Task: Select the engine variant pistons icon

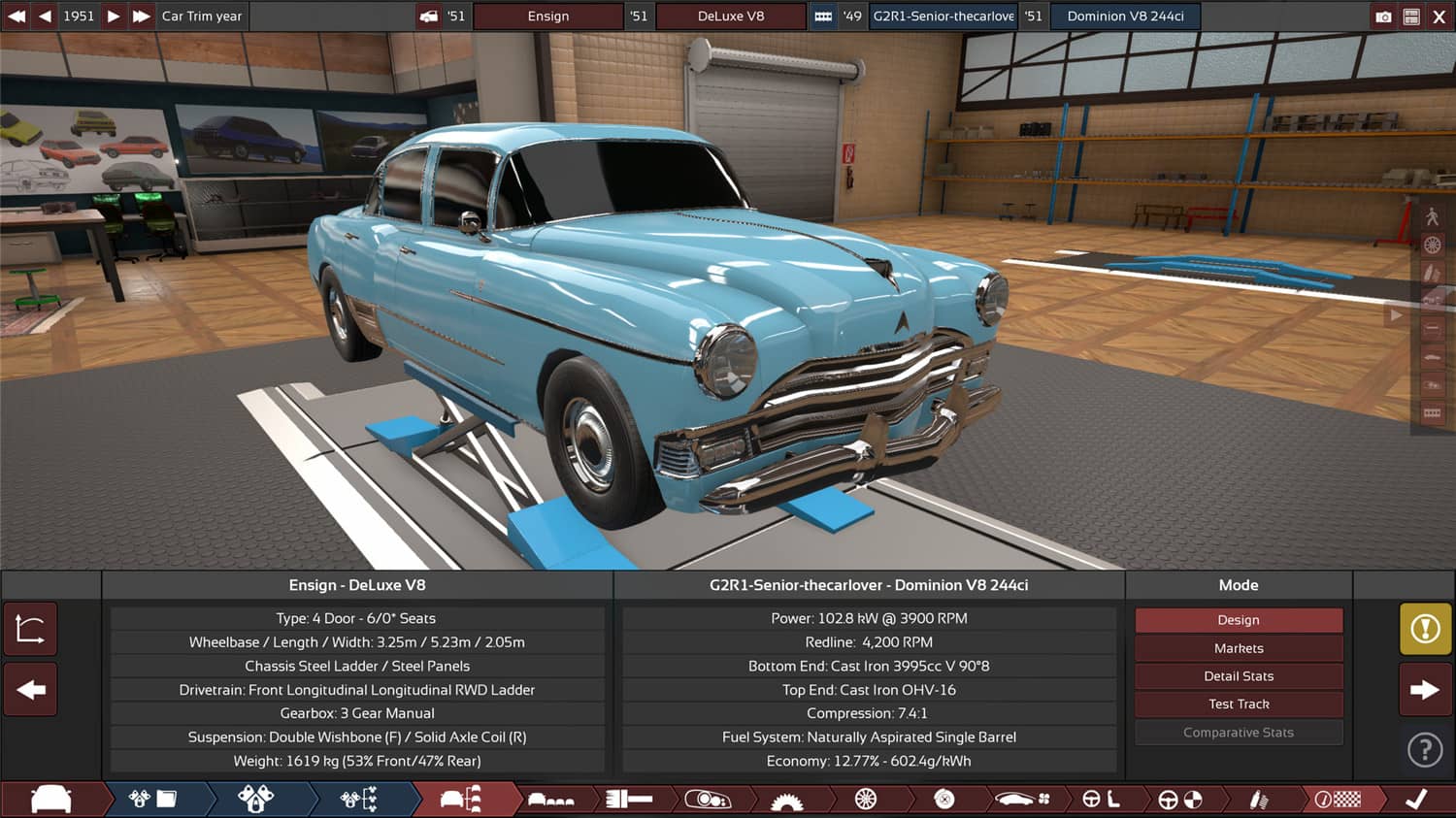Action: [x=253, y=799]
